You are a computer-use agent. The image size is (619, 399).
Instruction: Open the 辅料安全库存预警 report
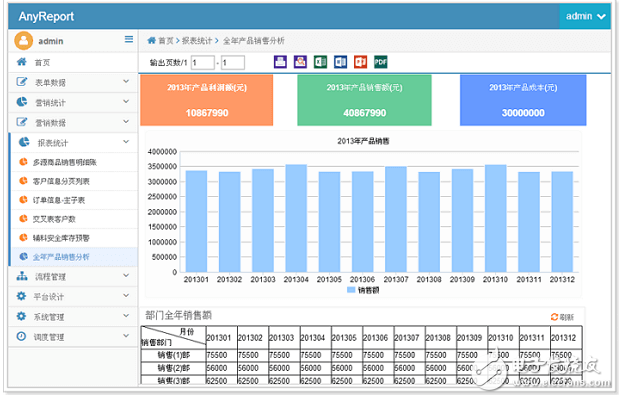click(75, 238)
